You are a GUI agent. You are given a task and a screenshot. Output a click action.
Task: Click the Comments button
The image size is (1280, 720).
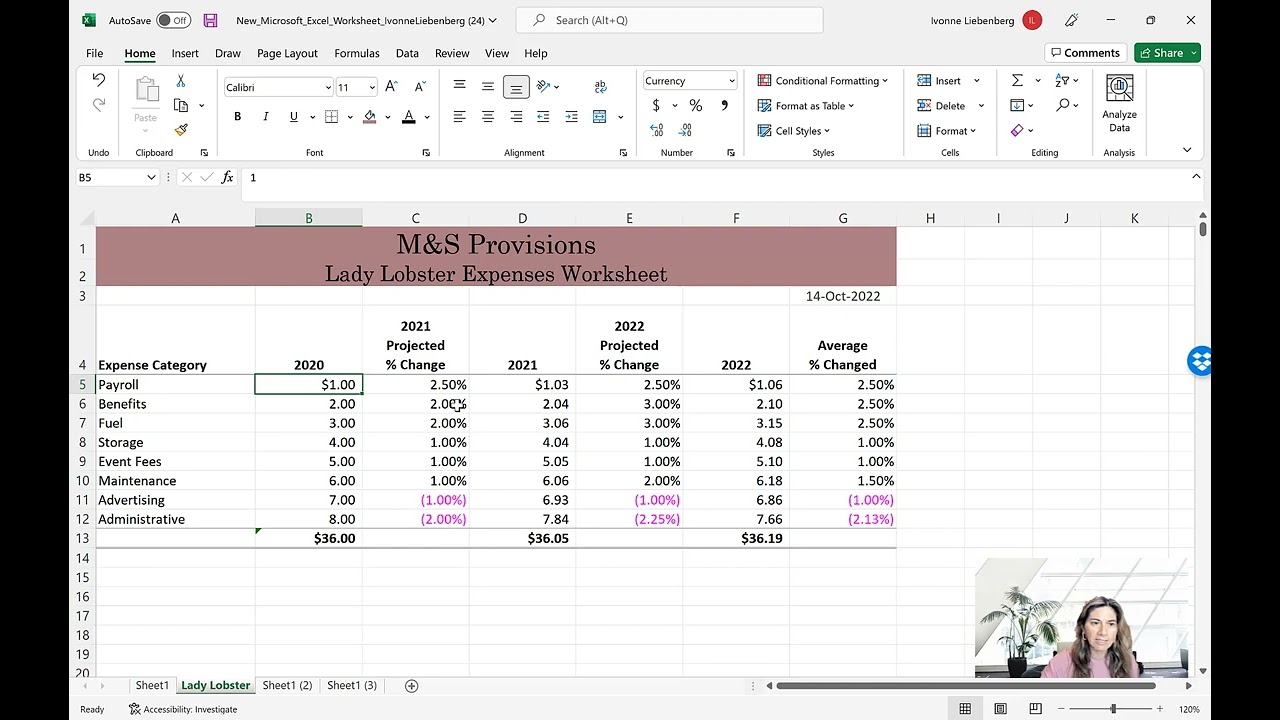point(1085,53)
